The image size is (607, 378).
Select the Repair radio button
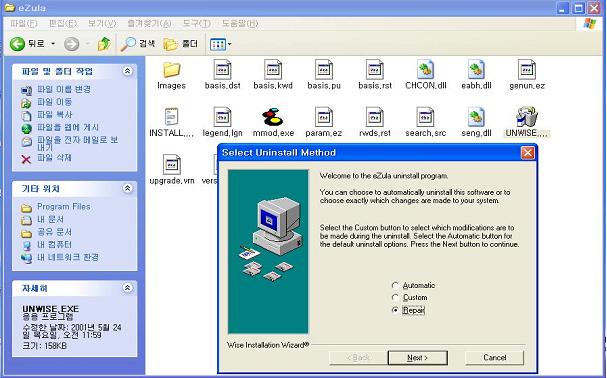395,310
